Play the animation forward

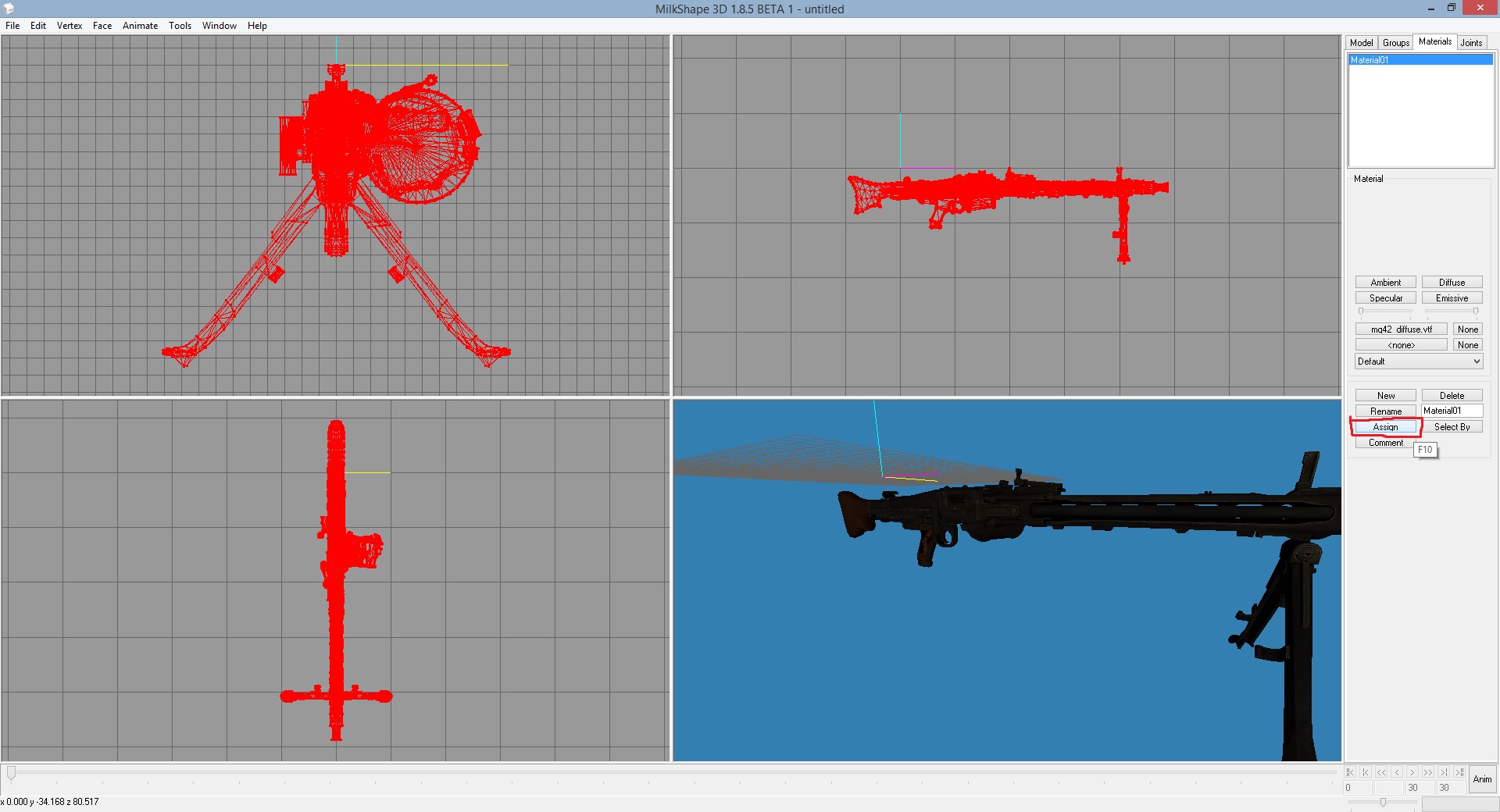1428,772
